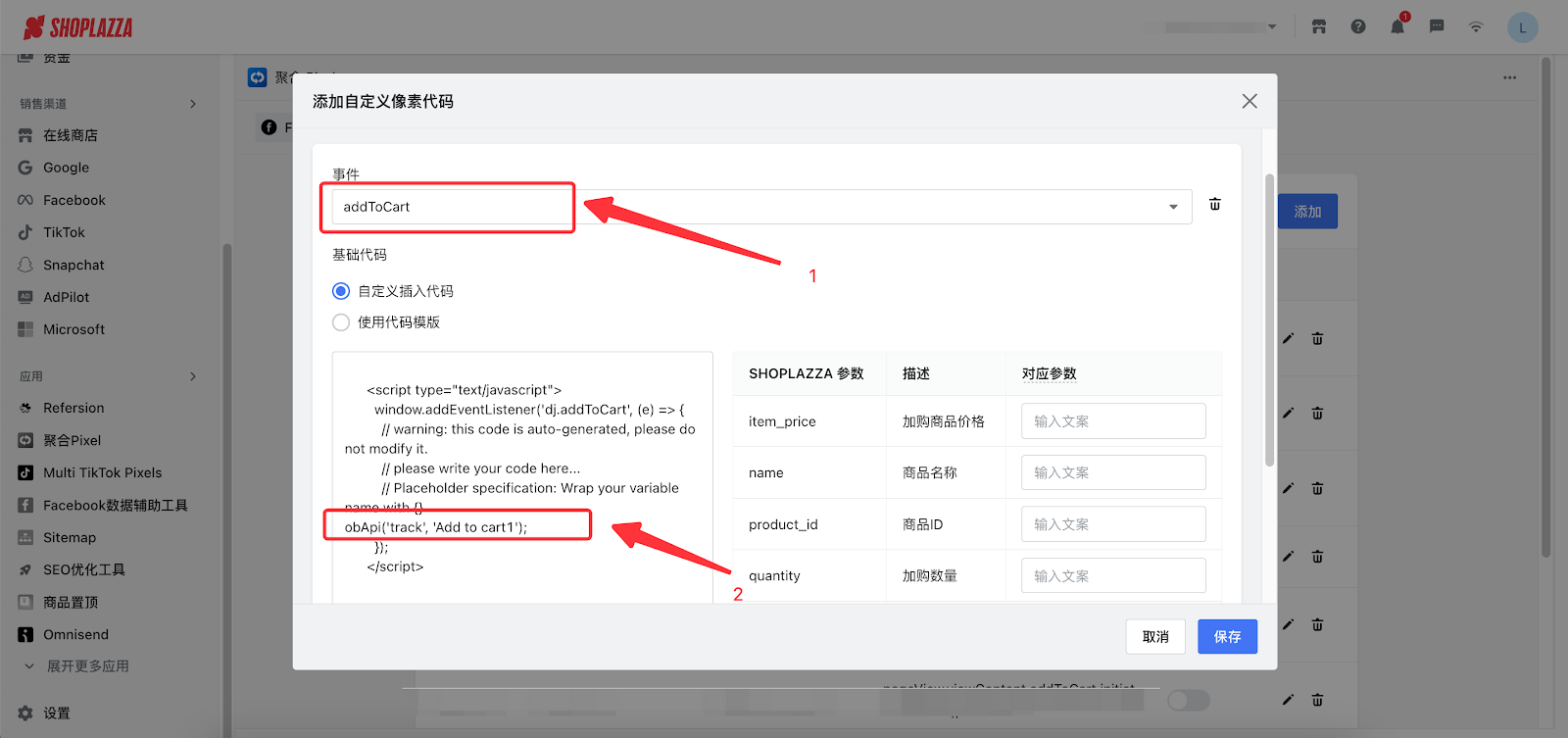This screenshot has width=1568, height=738.
Task: Open the notifications bell icon
Action: point(1396,26)
